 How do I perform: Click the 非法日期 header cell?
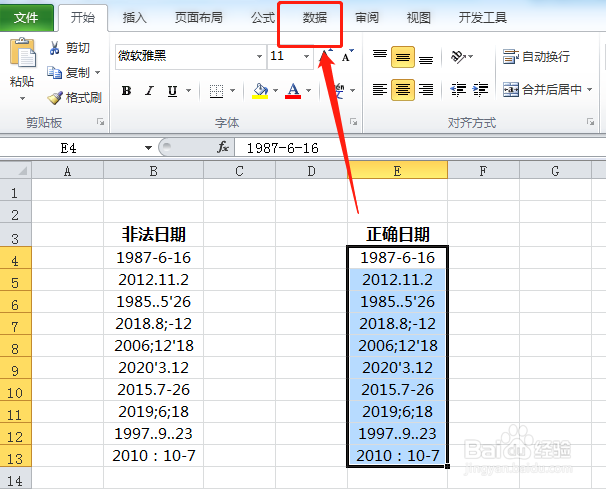point(153,234)
